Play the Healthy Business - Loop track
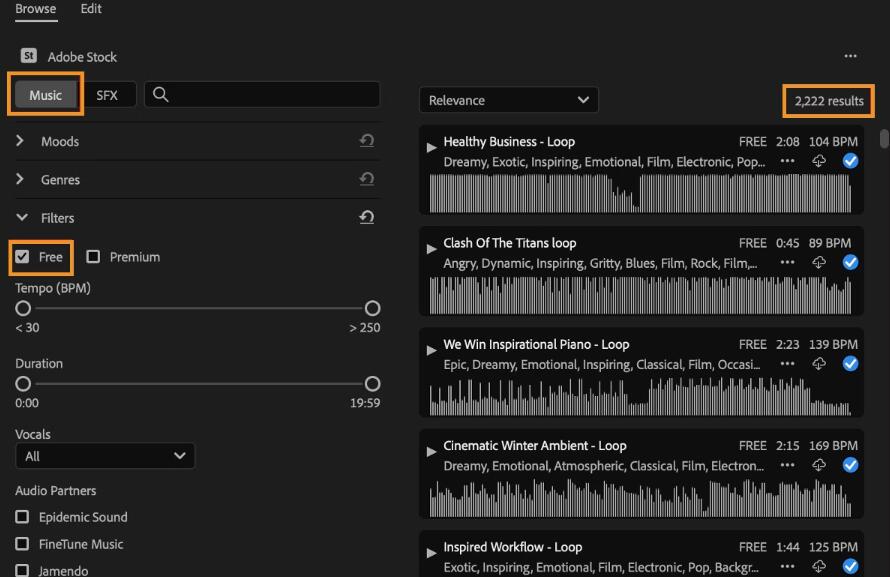This screenshot has width=890, height=577. tap(431, 147)
